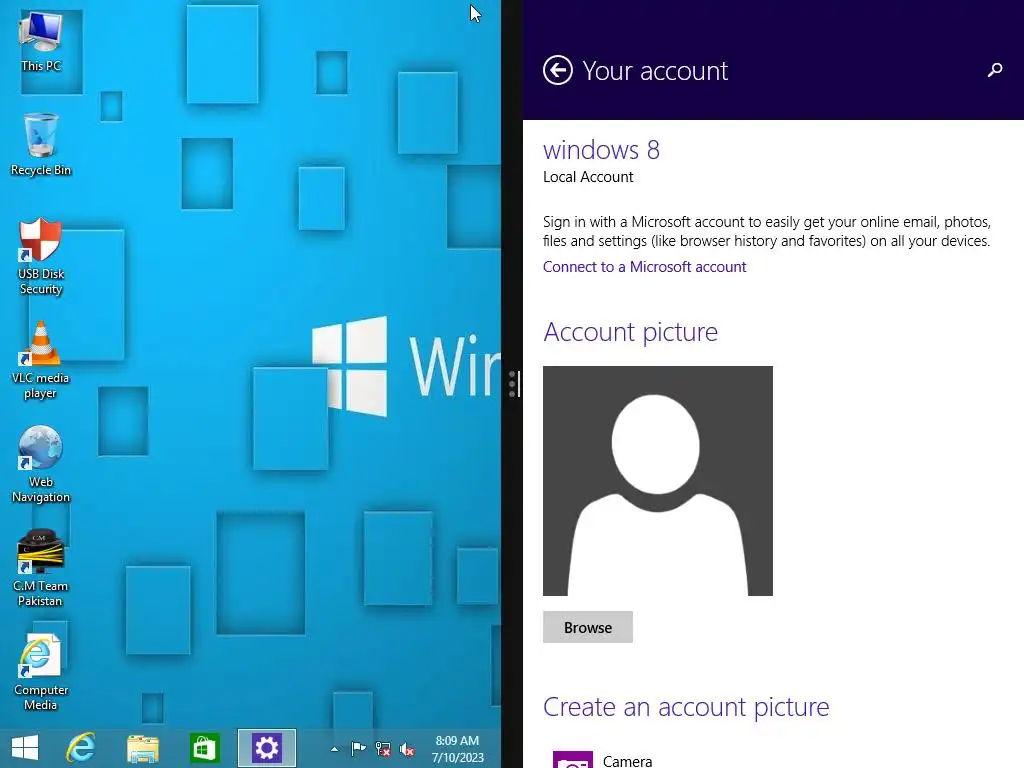1024x768 pixels.
Task: Open the Camera app icon
Action: pyautogui.click(x=573, y=760)
